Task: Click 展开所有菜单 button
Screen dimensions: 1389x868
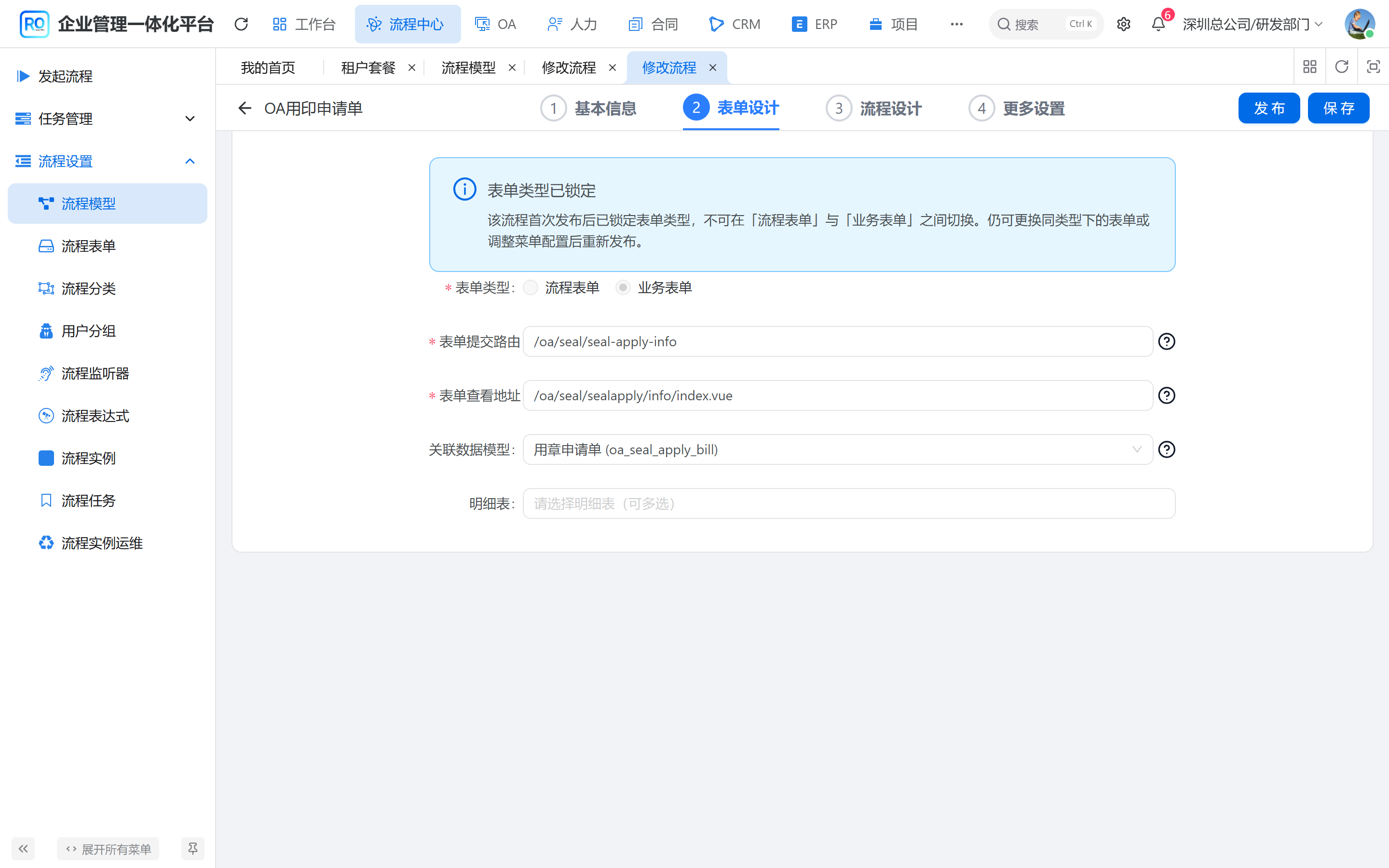Action: (x=108, y=849)
